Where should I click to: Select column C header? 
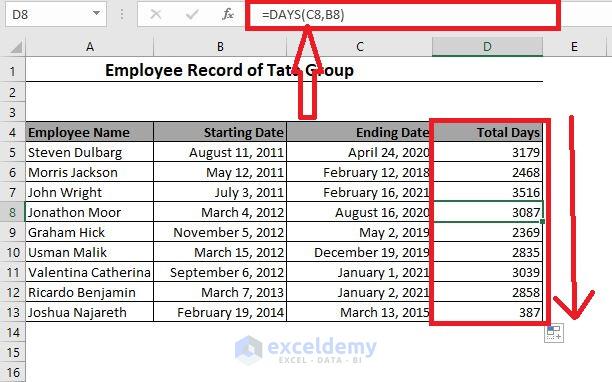[359, 47]
